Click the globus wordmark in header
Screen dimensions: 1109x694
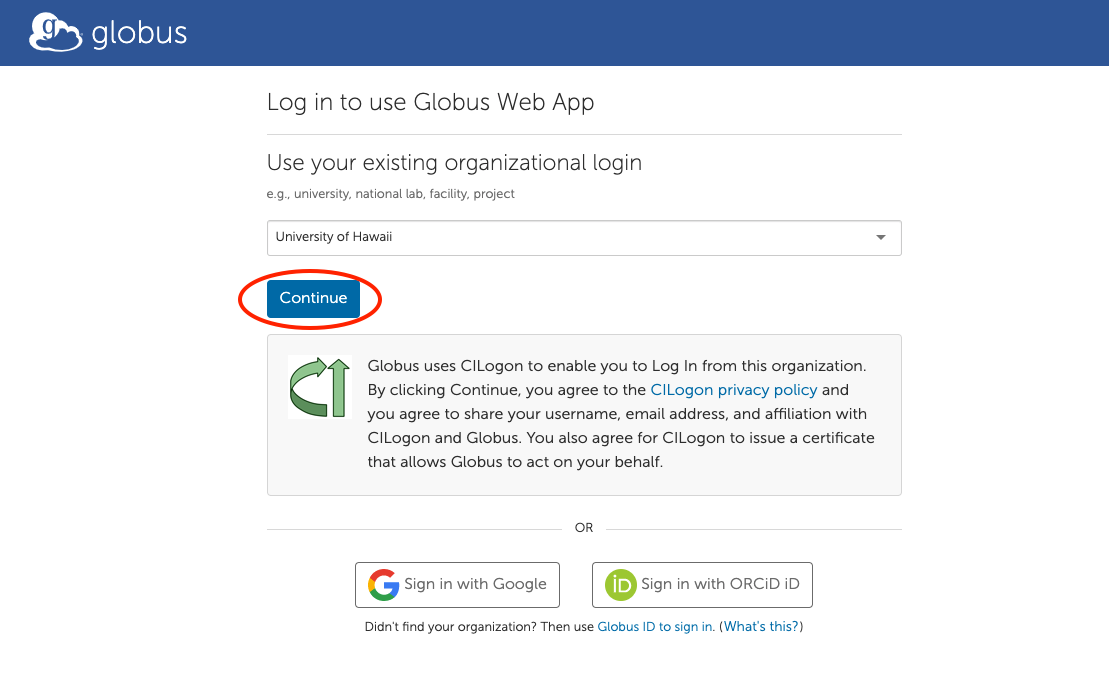pyautogui.click(x=139, y=33)
